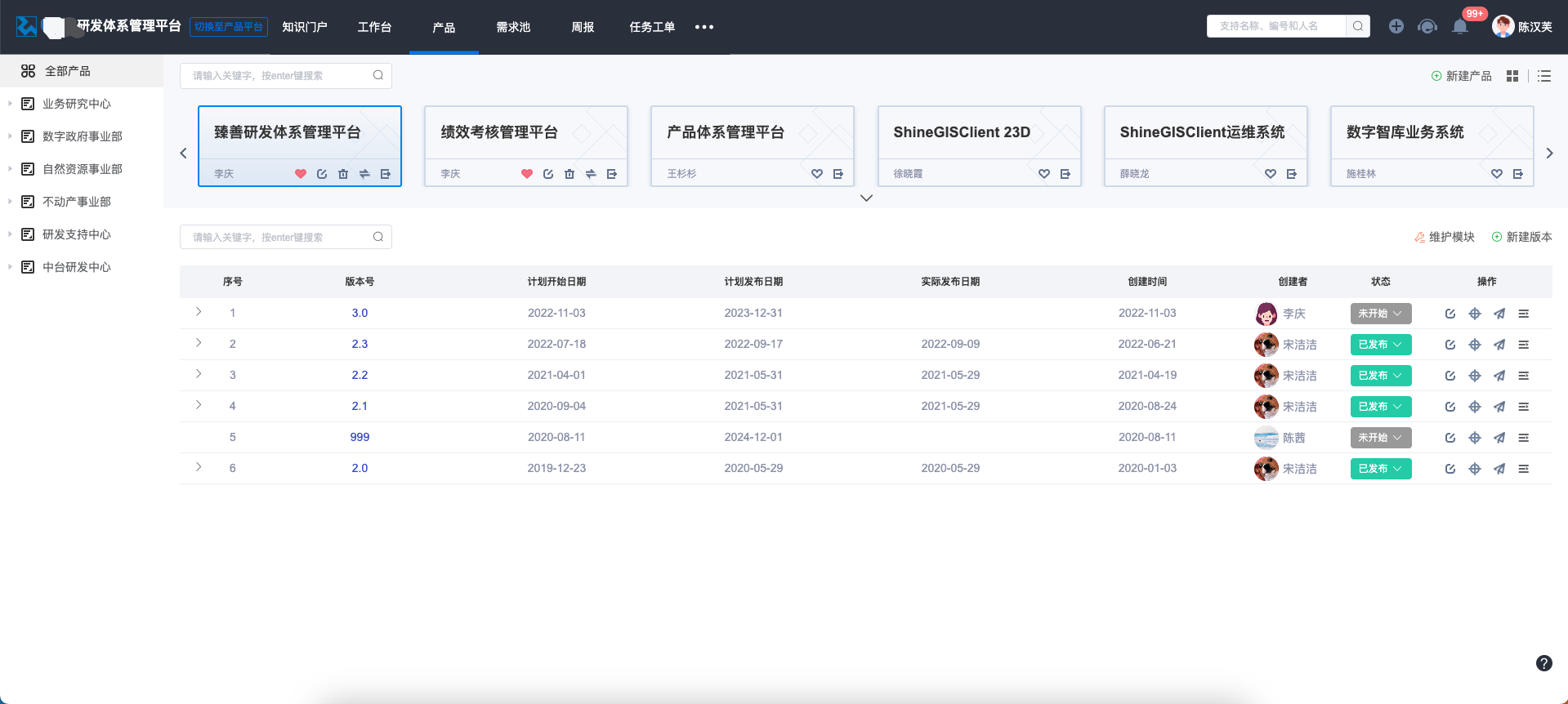Click edit icon for version 3.0 row
The height and width of the screenshot is (704, 1568).
1450,314
